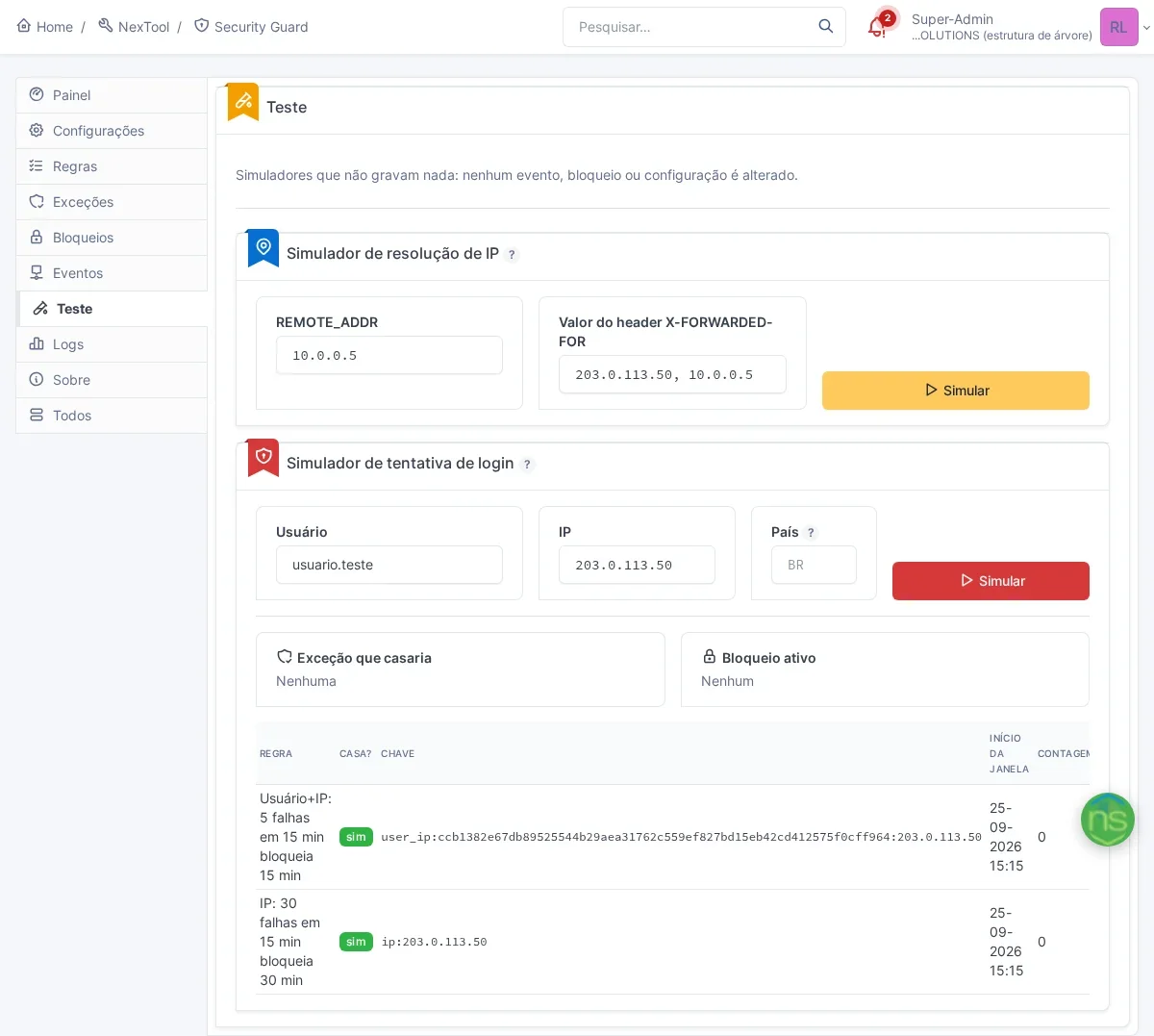Click the green NS floating chat icon
This screenshot has width=1154, height=1036.
click(x=1108, y=820)
